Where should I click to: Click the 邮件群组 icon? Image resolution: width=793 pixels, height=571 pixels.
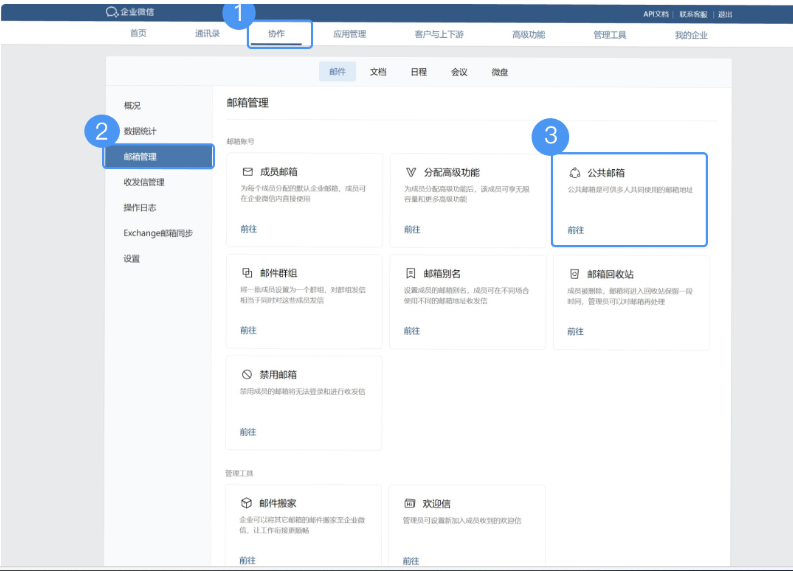click(x=247, y=272)
